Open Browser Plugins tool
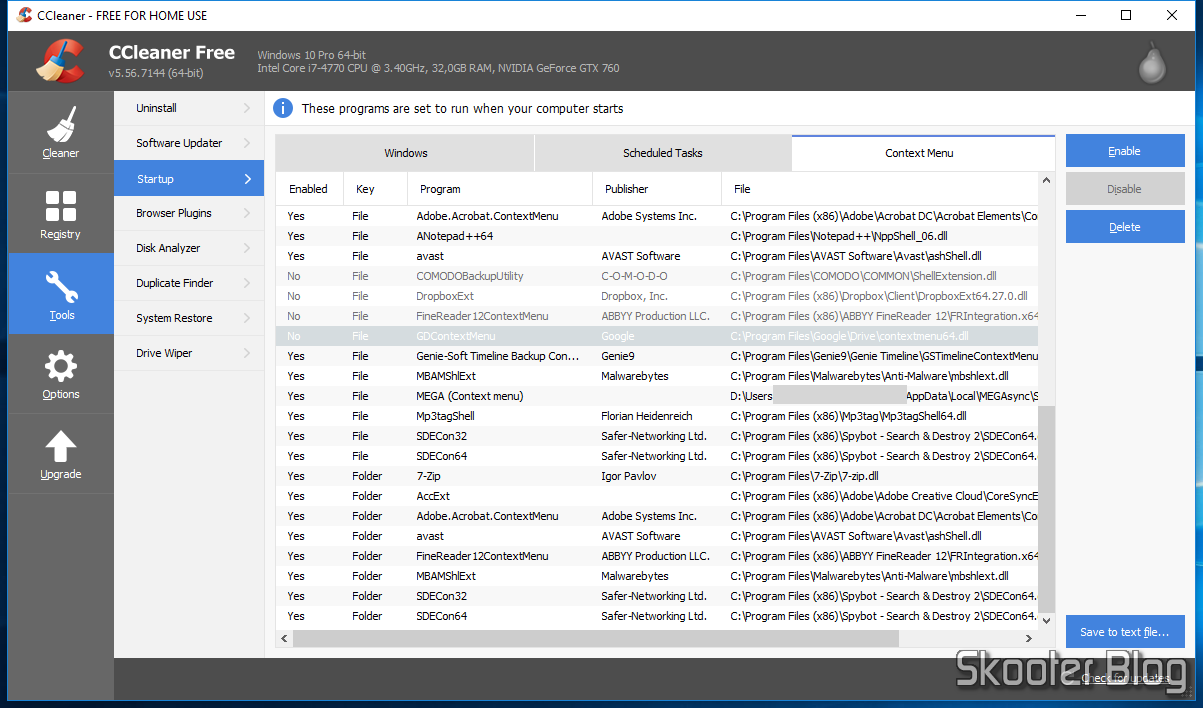Viewport: 1203px width, 708px height. pos(189,213)
